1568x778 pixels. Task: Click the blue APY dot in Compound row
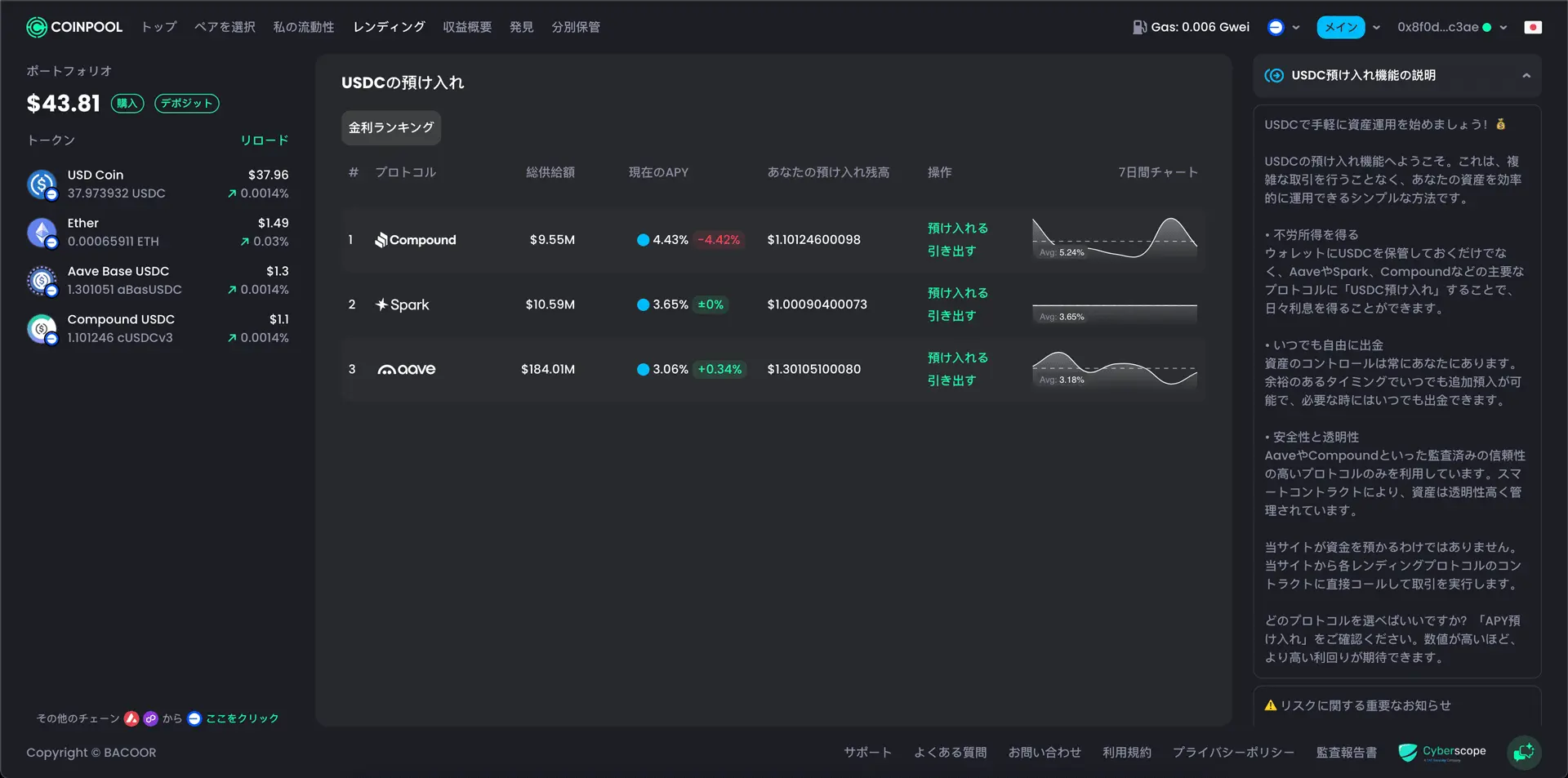[x=643, y=240]
